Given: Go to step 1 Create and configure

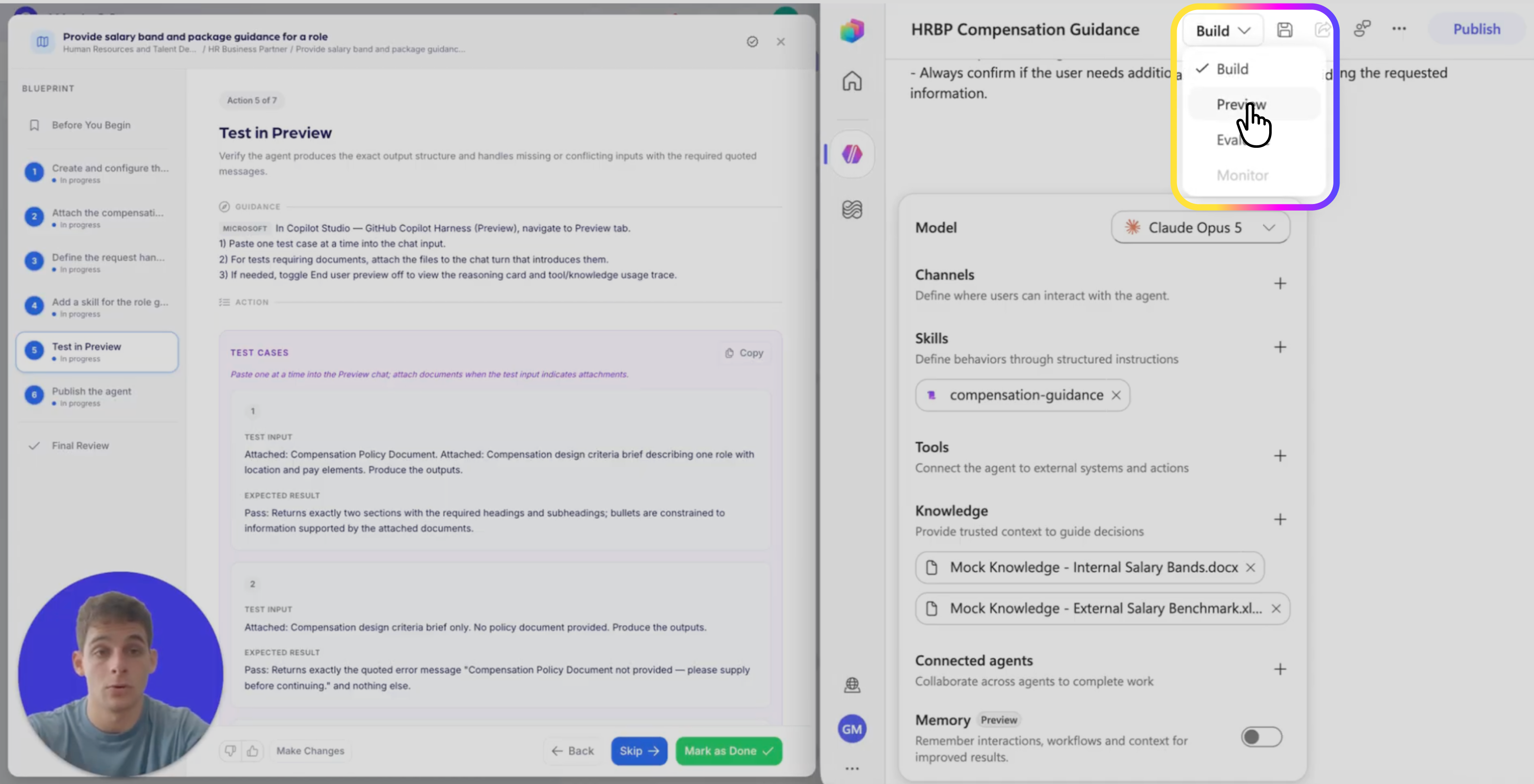Looking at the screenshot, I should coord(97,173).
